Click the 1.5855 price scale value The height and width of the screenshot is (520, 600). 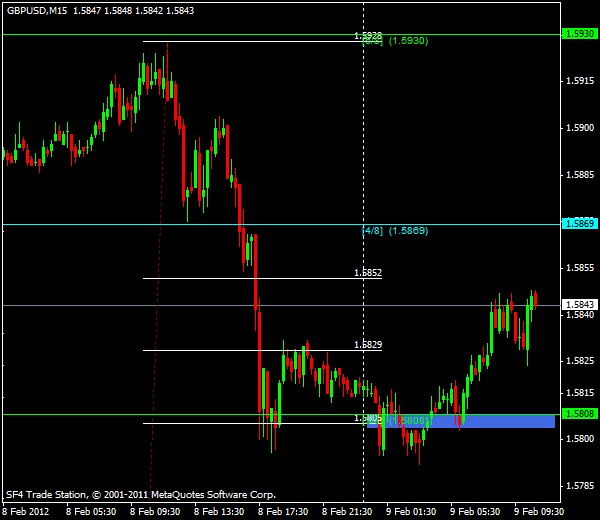(580, 268)
